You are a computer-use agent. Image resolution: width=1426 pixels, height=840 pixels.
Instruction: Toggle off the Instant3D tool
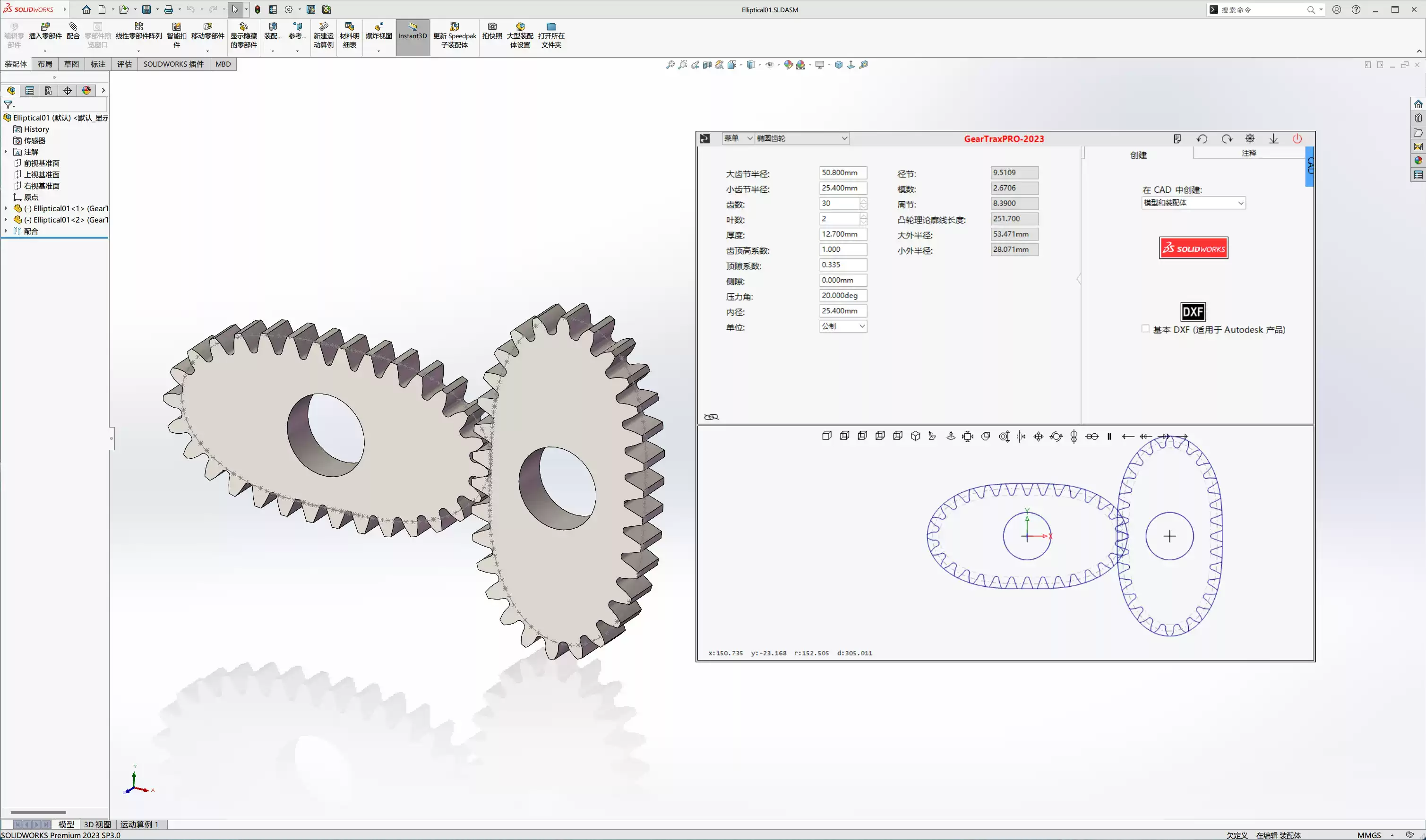tap(412, 34)
